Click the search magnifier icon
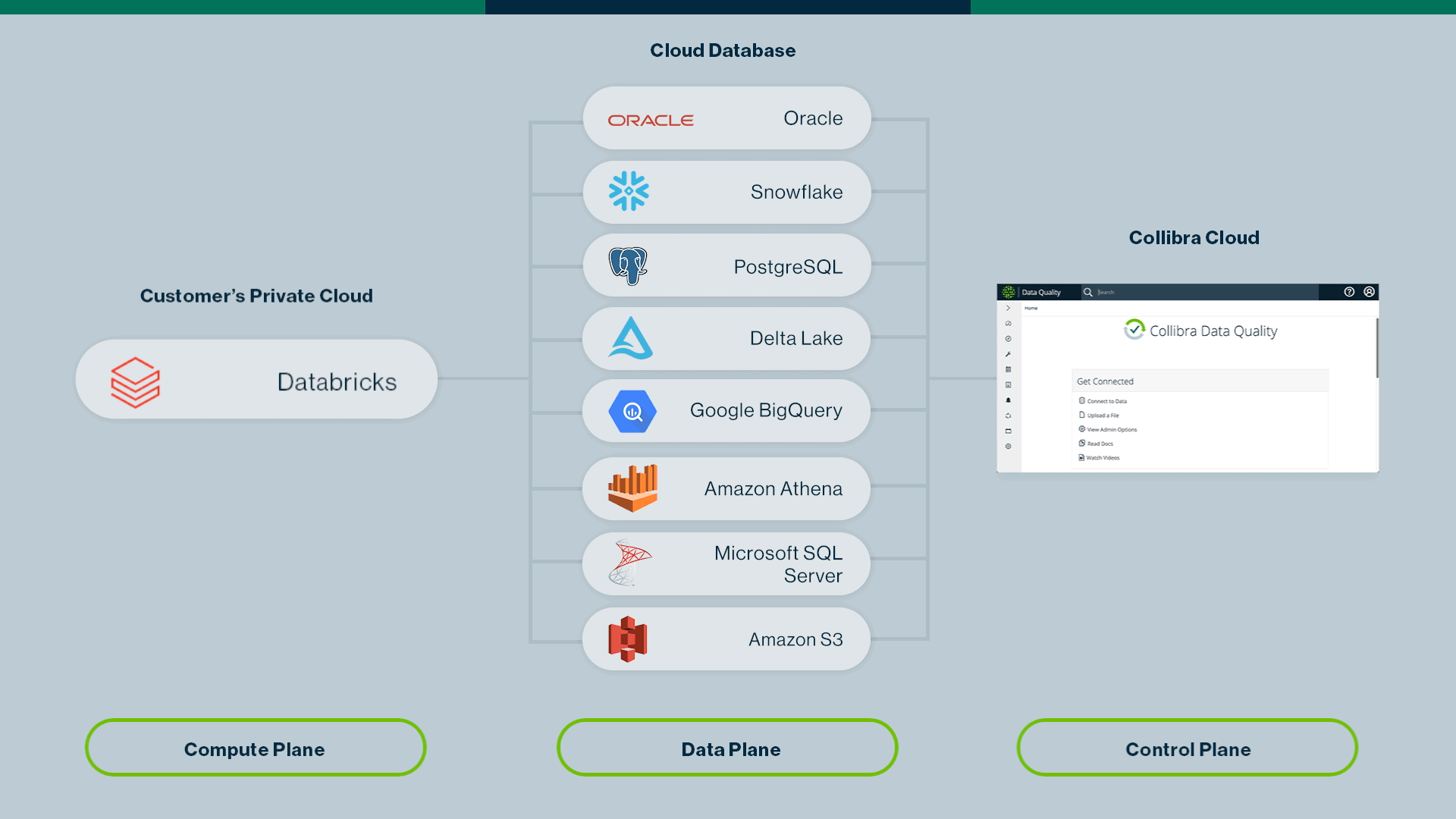1456x819 pixels. tap(1088, 292)
